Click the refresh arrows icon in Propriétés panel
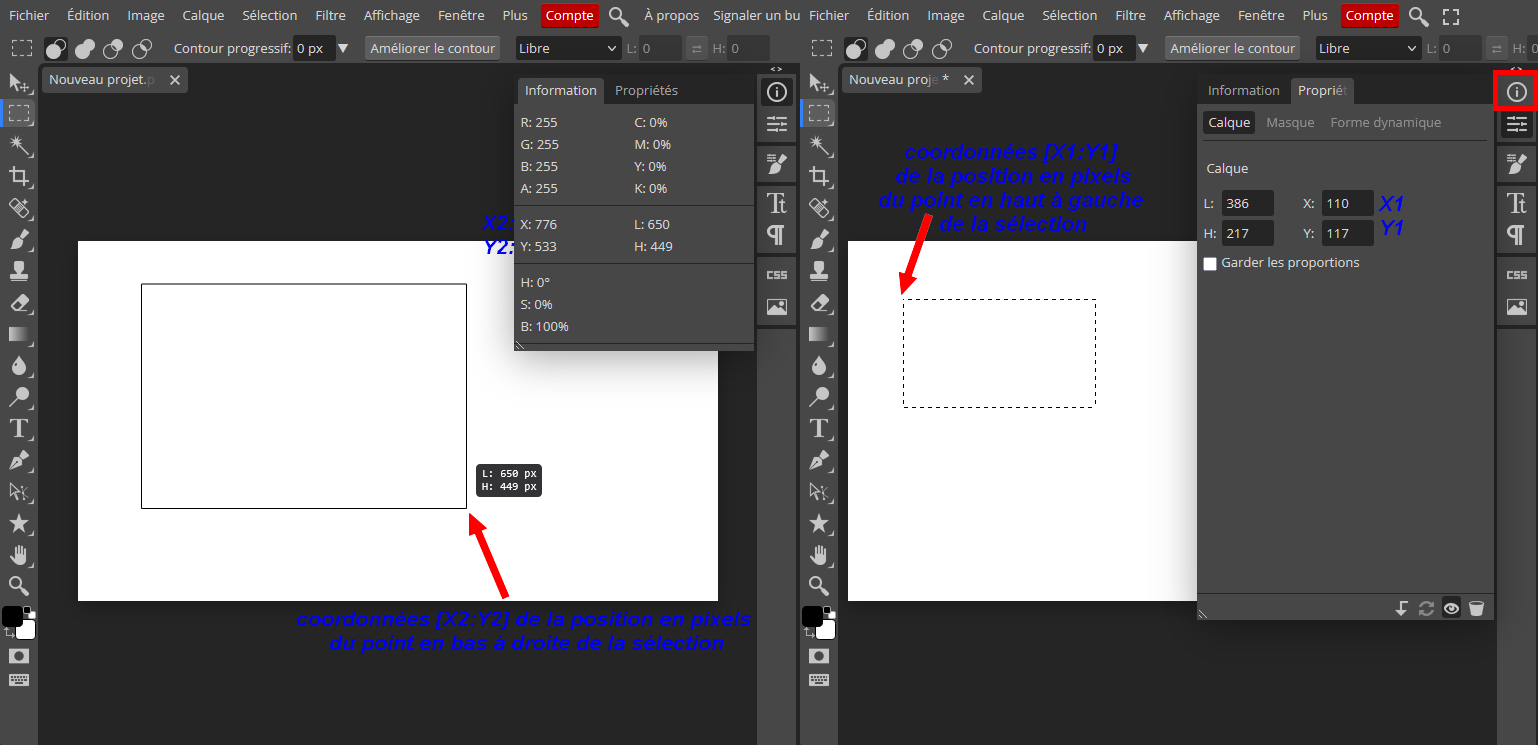The width and height of the screenshot is (1538, 745). [1427, 607]
